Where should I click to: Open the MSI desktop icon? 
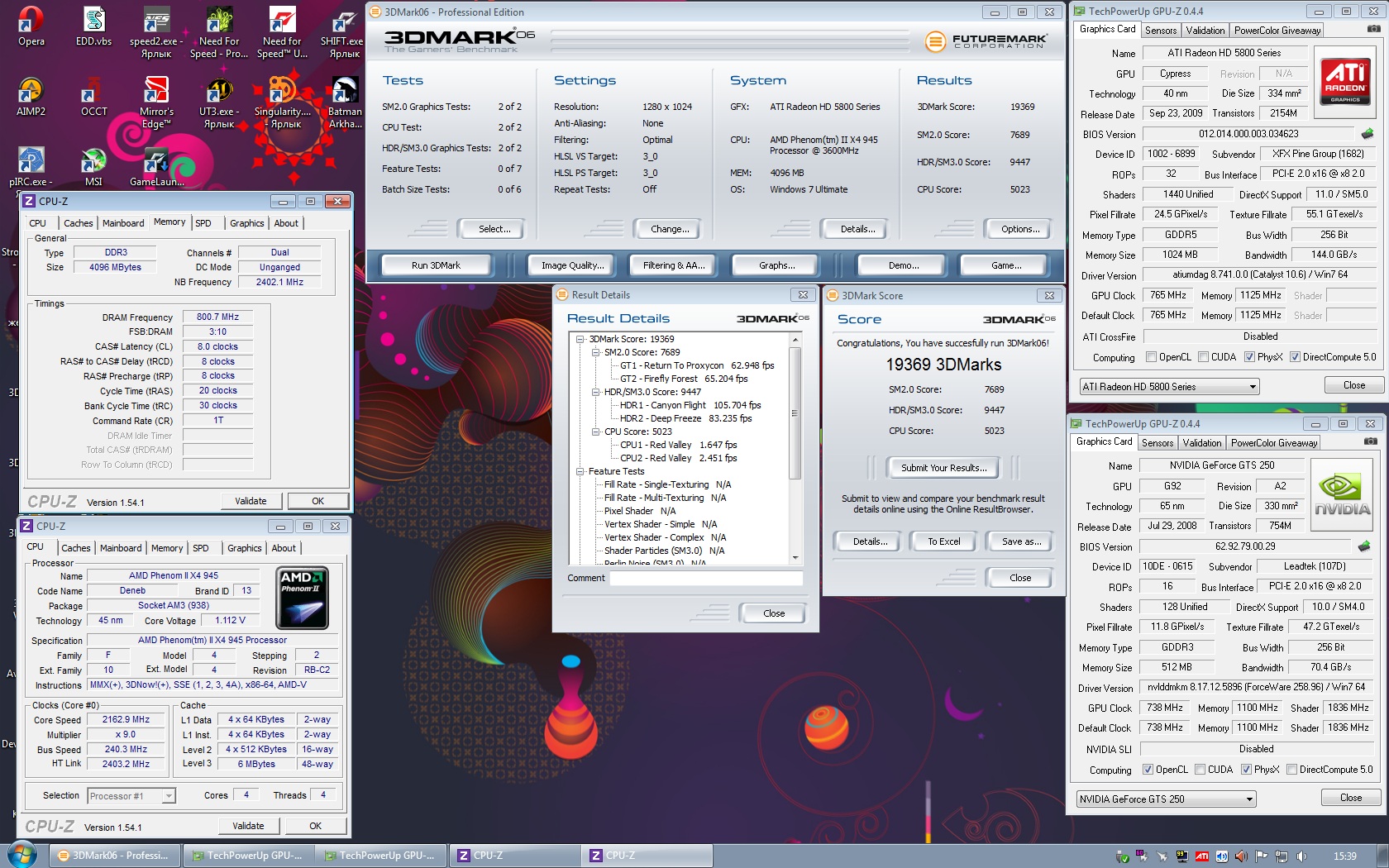tap(93, 166)
